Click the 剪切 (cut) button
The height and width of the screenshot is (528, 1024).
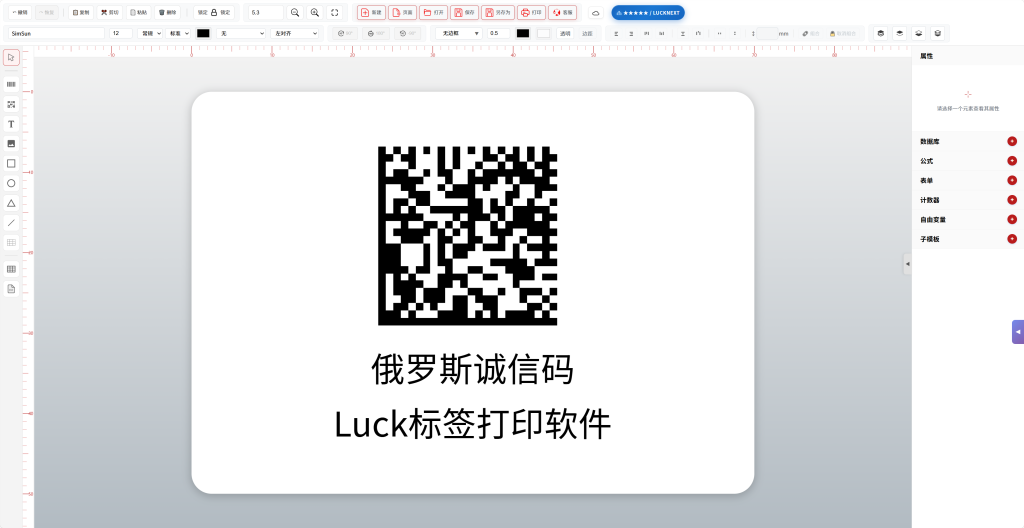[x=110, y=12]
